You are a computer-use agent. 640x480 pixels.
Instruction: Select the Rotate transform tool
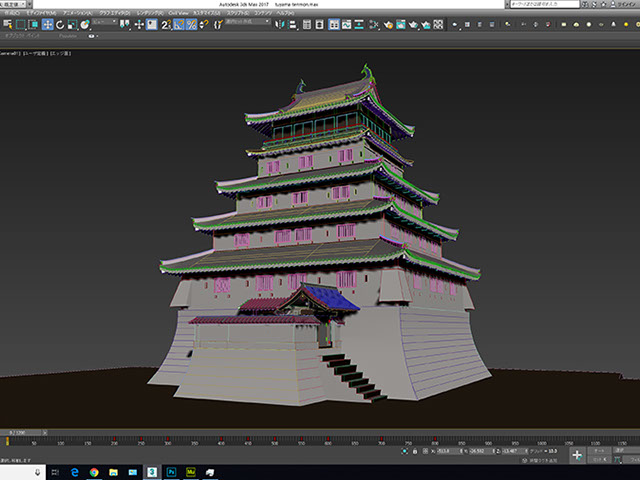coord(59,25)
